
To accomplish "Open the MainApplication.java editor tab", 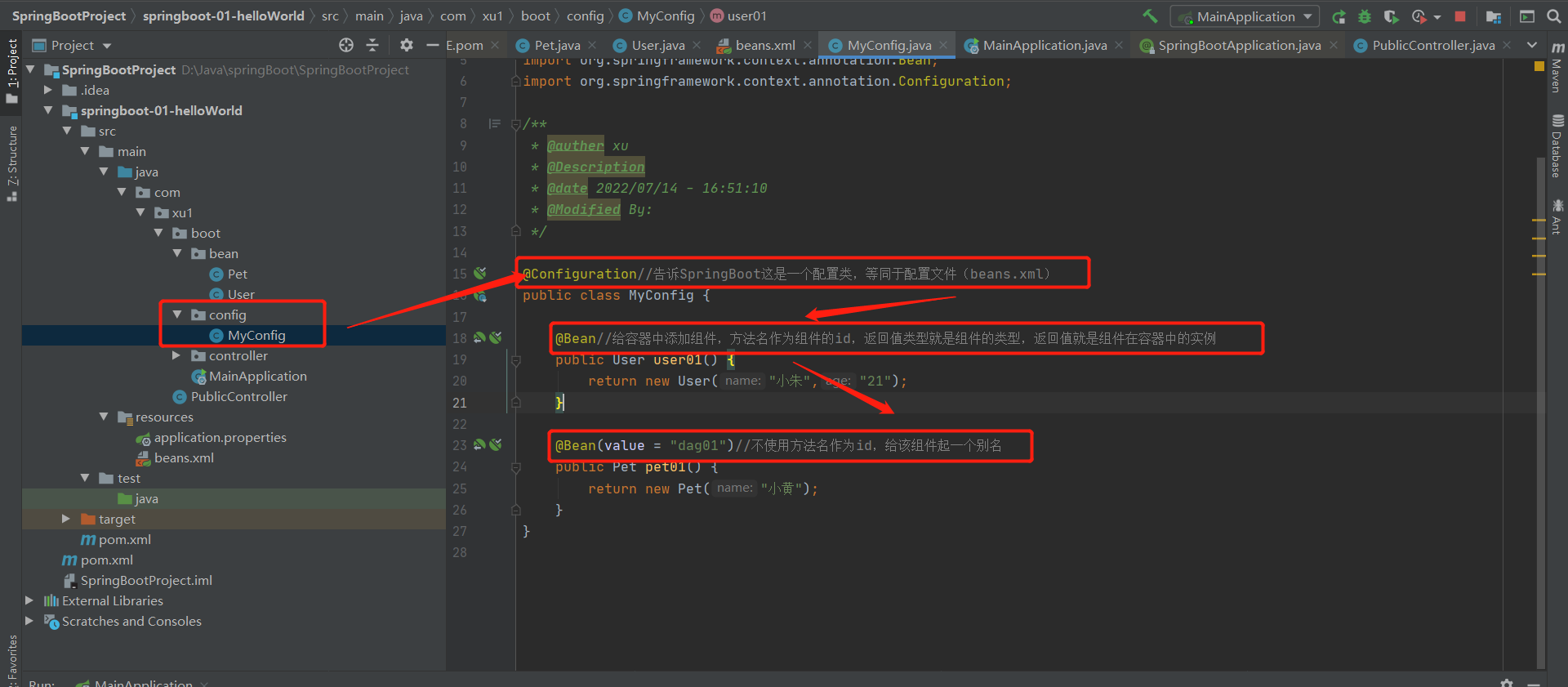I will pyautogui.click(x=1045, y=46).
